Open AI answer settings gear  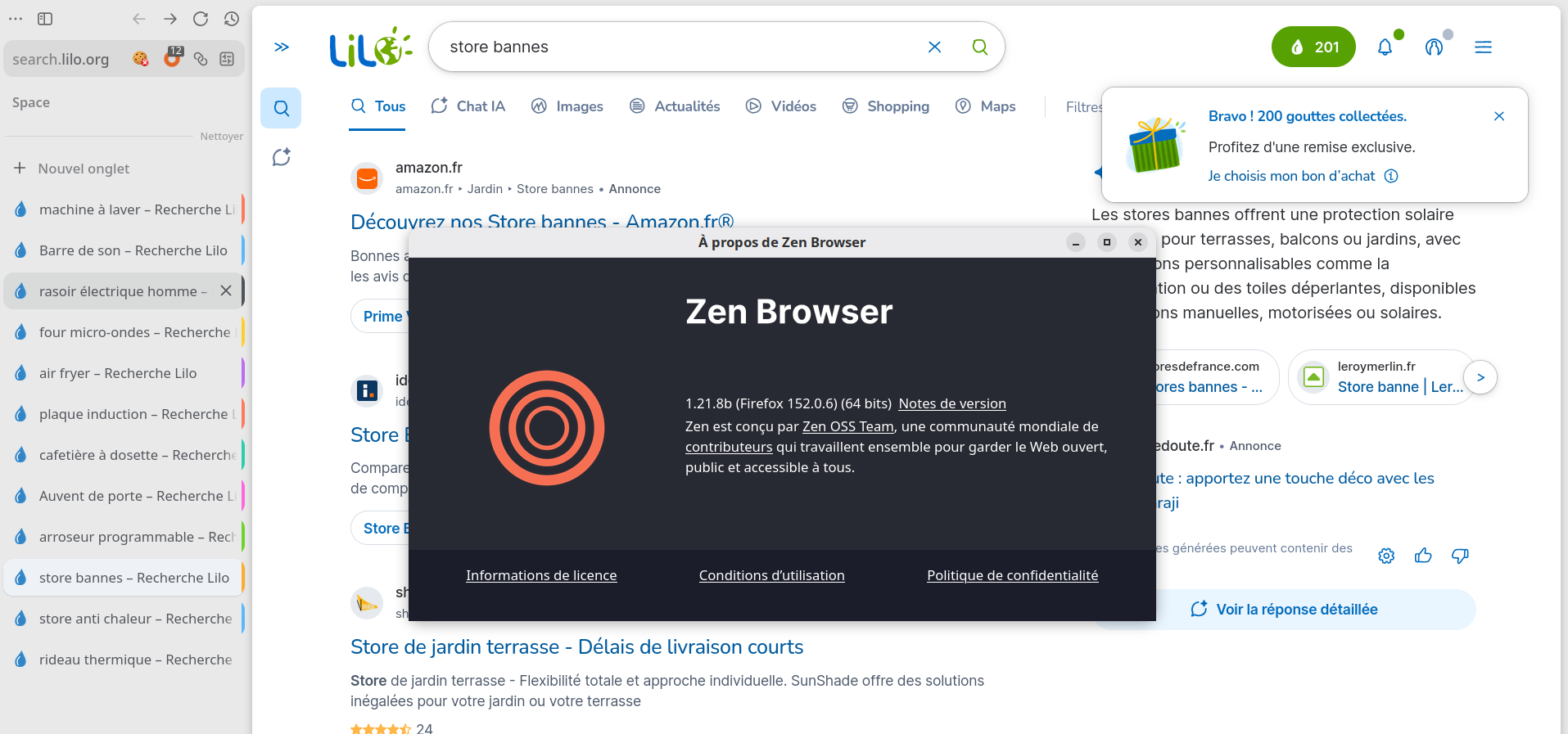pos(1386,556)
